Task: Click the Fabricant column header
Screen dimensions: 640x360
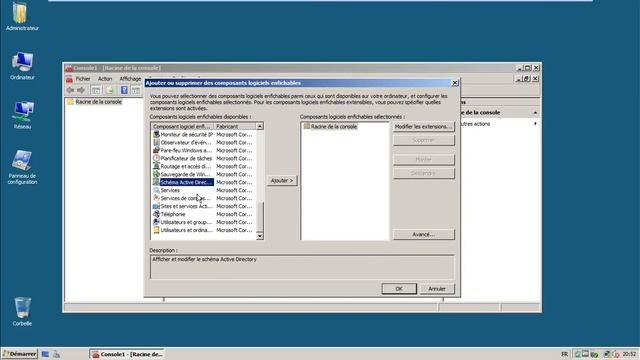Action: pos(234,127)
